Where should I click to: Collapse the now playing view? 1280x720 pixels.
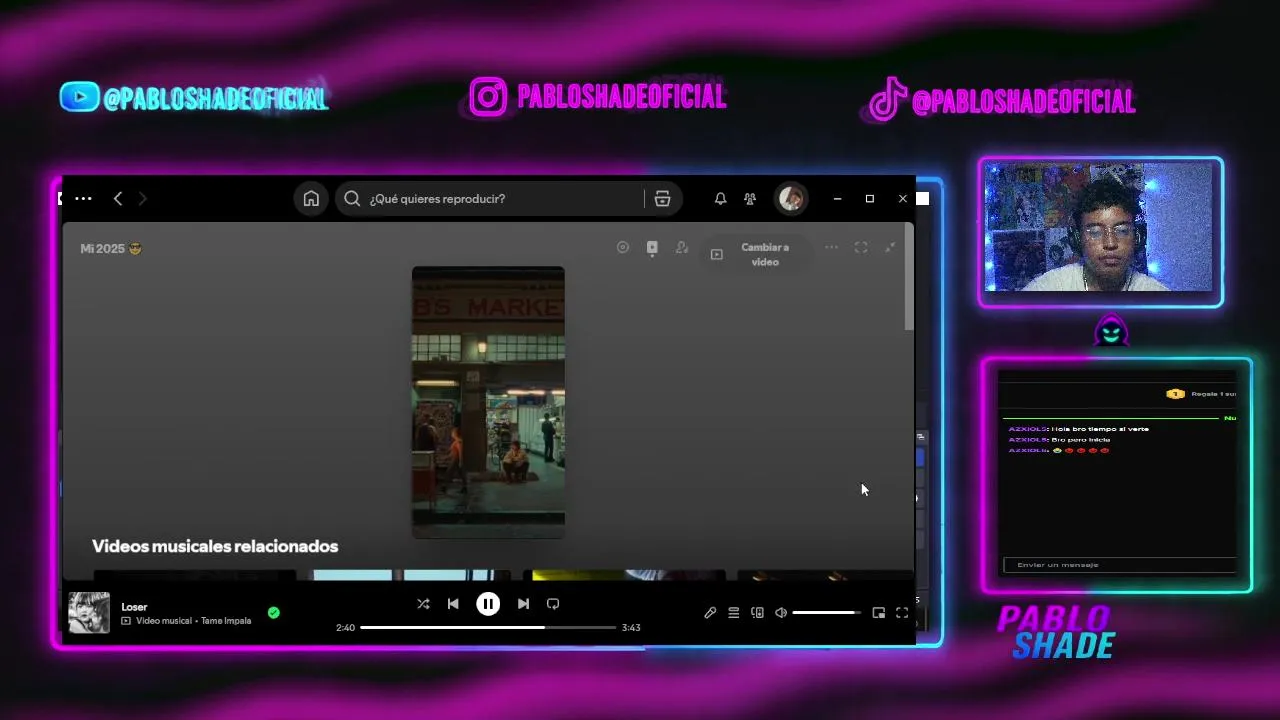click(x=890, y=247)
